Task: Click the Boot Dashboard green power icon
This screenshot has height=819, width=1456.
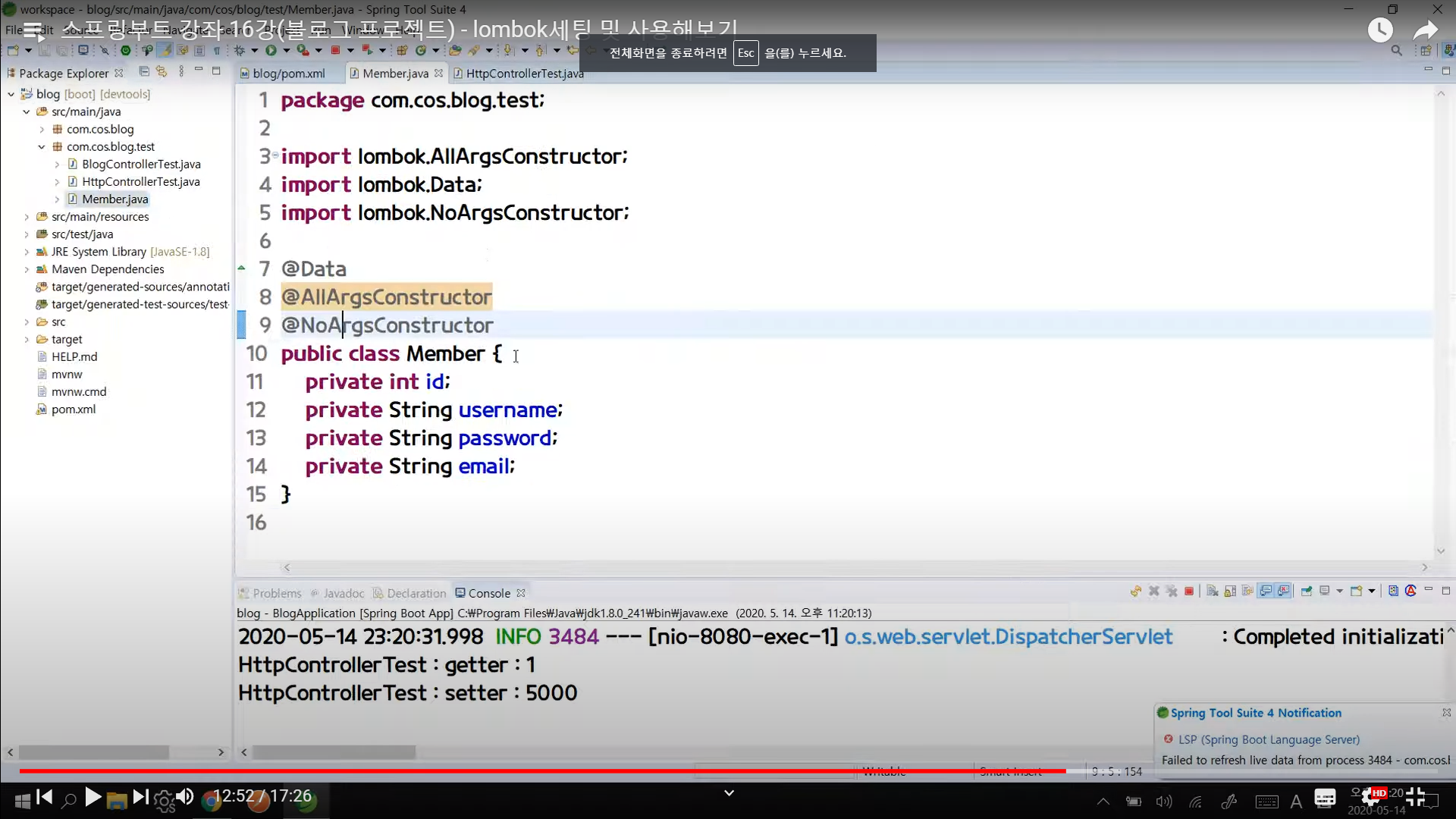Action: click(126, 51)
